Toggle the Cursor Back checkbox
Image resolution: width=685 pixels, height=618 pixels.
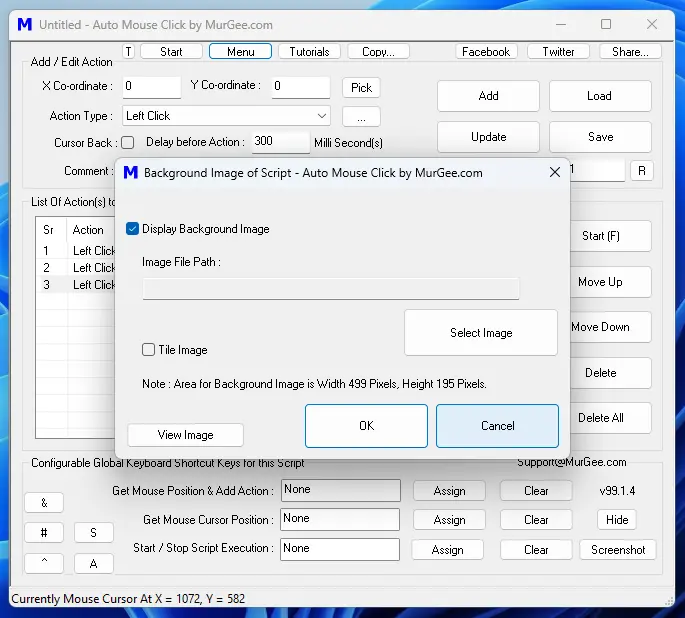(x=128, y=142)
